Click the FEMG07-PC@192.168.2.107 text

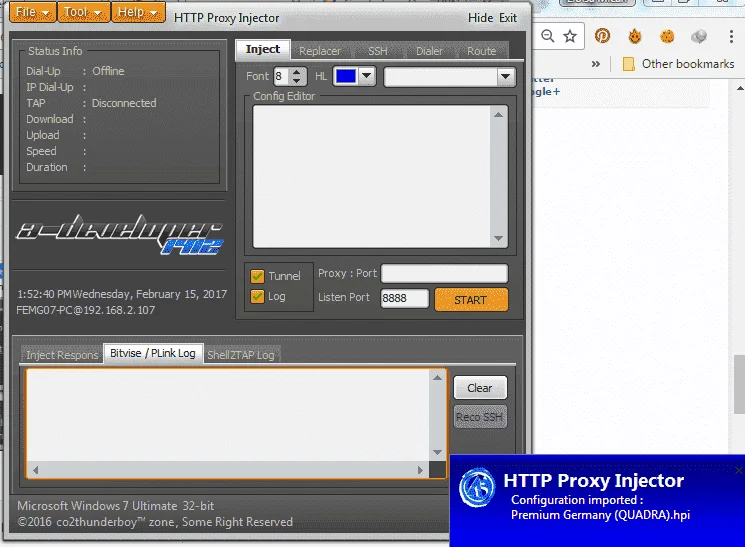click(x=86, y=310)
